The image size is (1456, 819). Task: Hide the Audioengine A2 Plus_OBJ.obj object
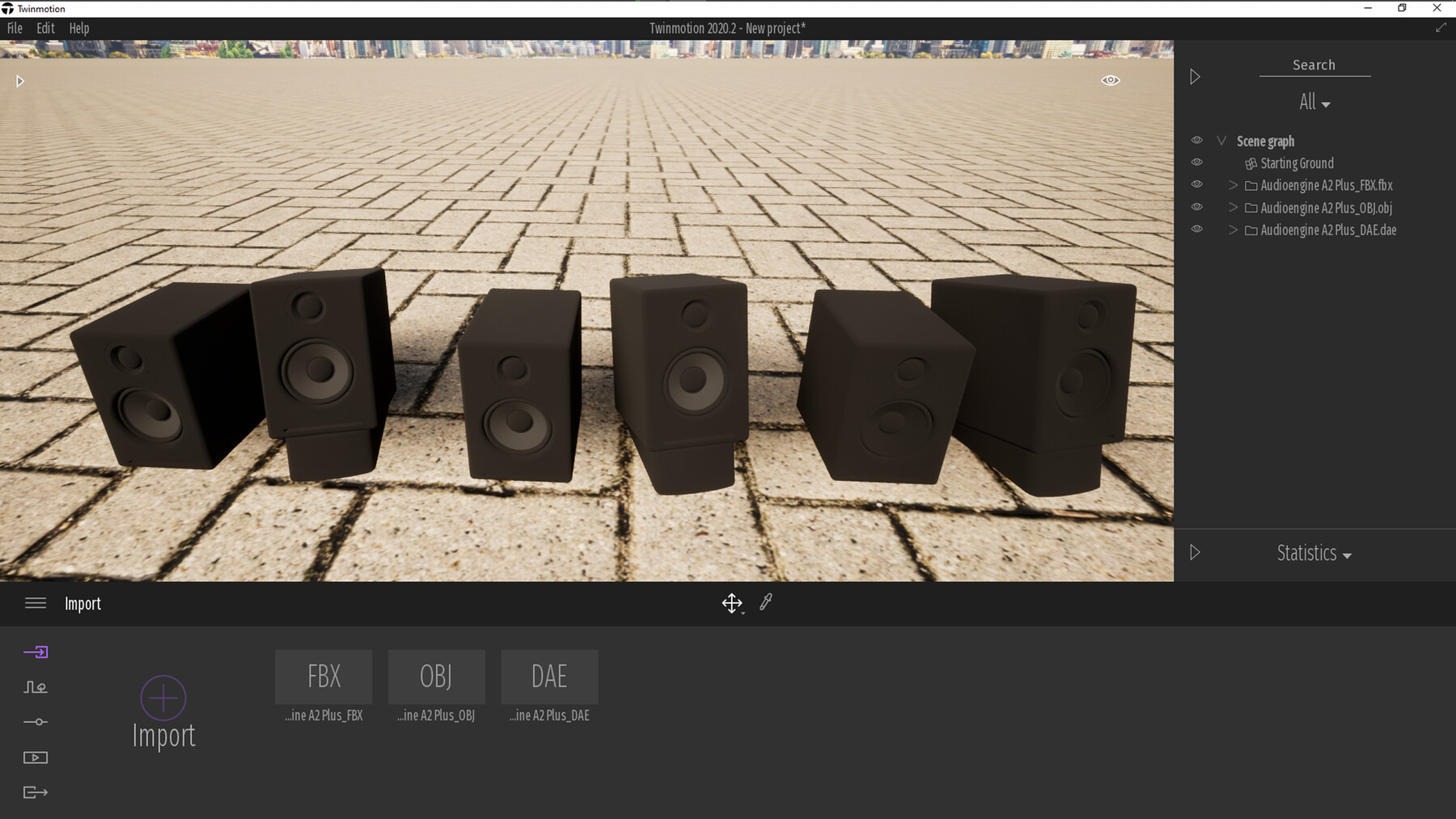[x=1197, y=207]
